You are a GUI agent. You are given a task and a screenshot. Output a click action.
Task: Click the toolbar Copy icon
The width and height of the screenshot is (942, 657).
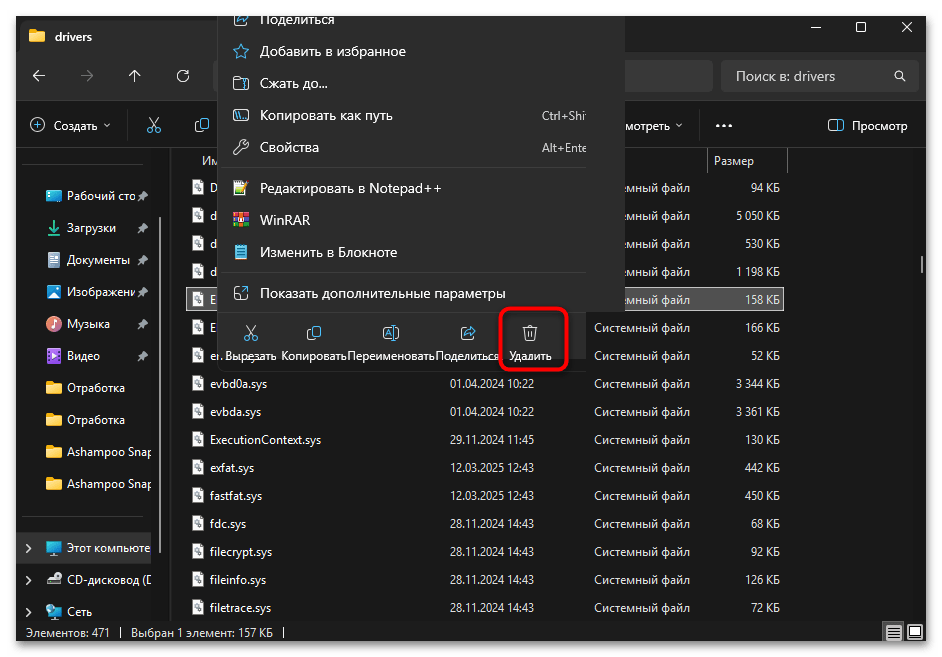tap(202, 125)
